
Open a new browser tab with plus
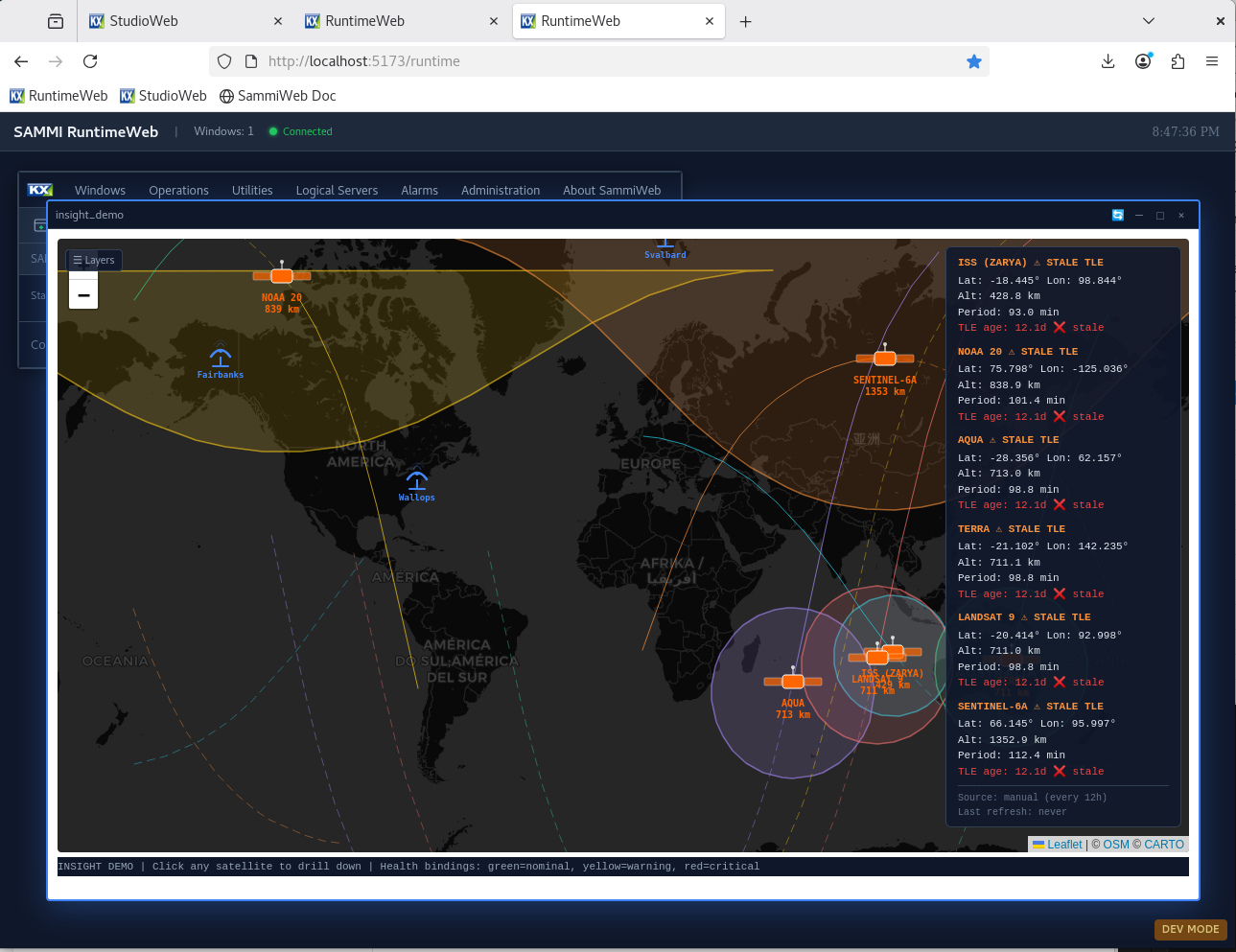coord(745,21)
